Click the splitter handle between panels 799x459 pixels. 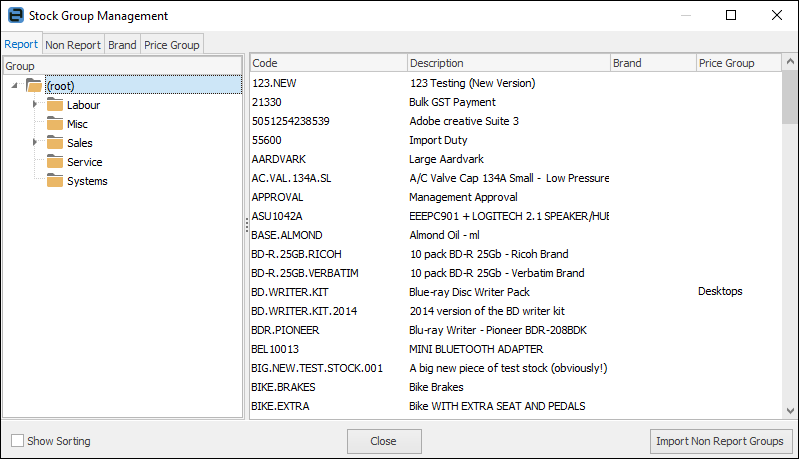coord(247,225)
